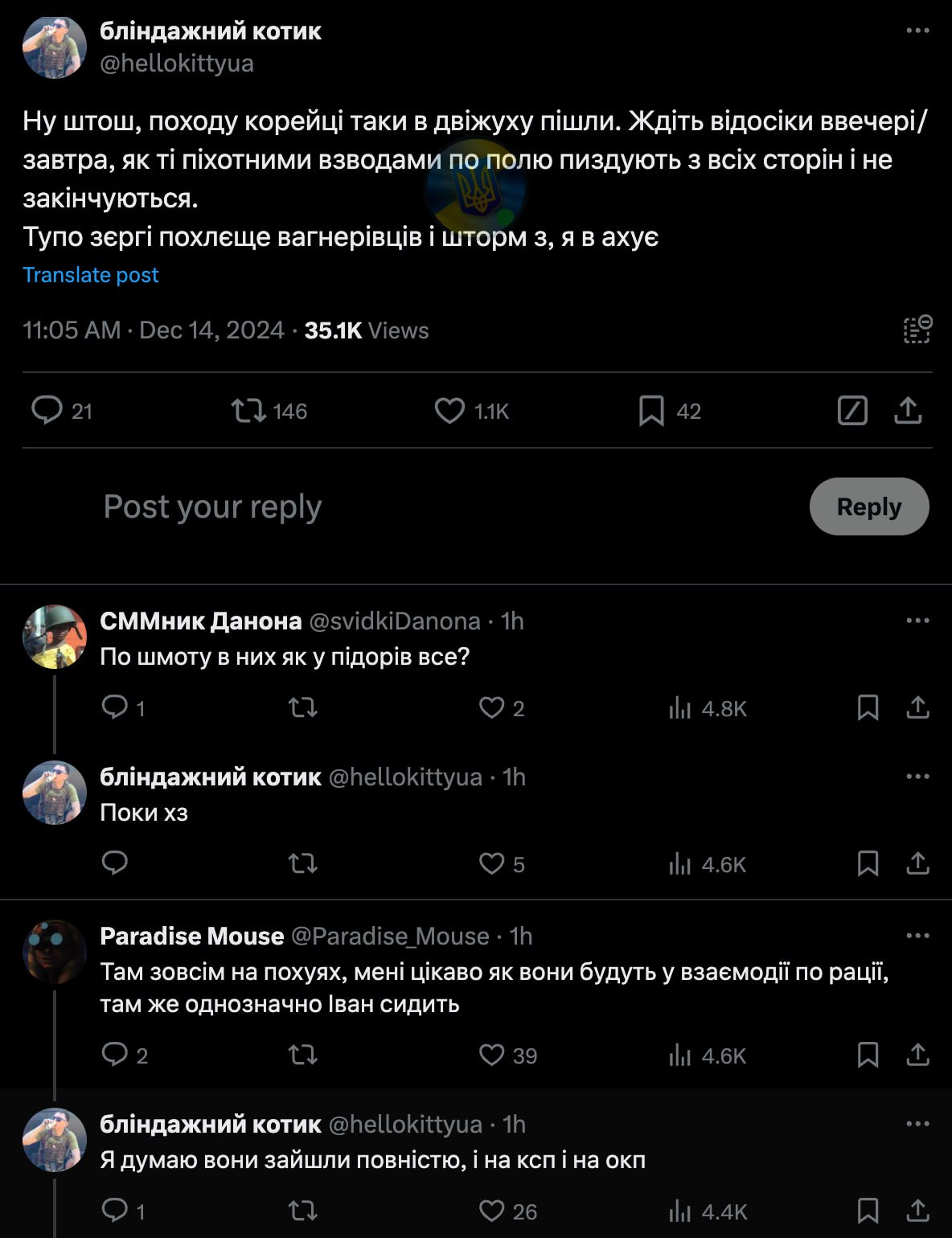
Task: Open more options on Paradise Mouse reply
Action: click(x=917, y=936)
